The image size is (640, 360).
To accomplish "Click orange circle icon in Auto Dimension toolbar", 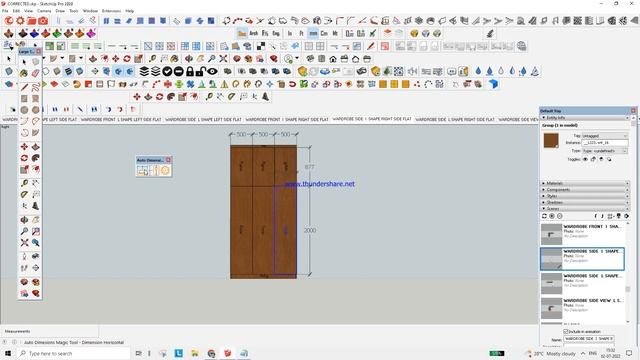I will (165, 171).
